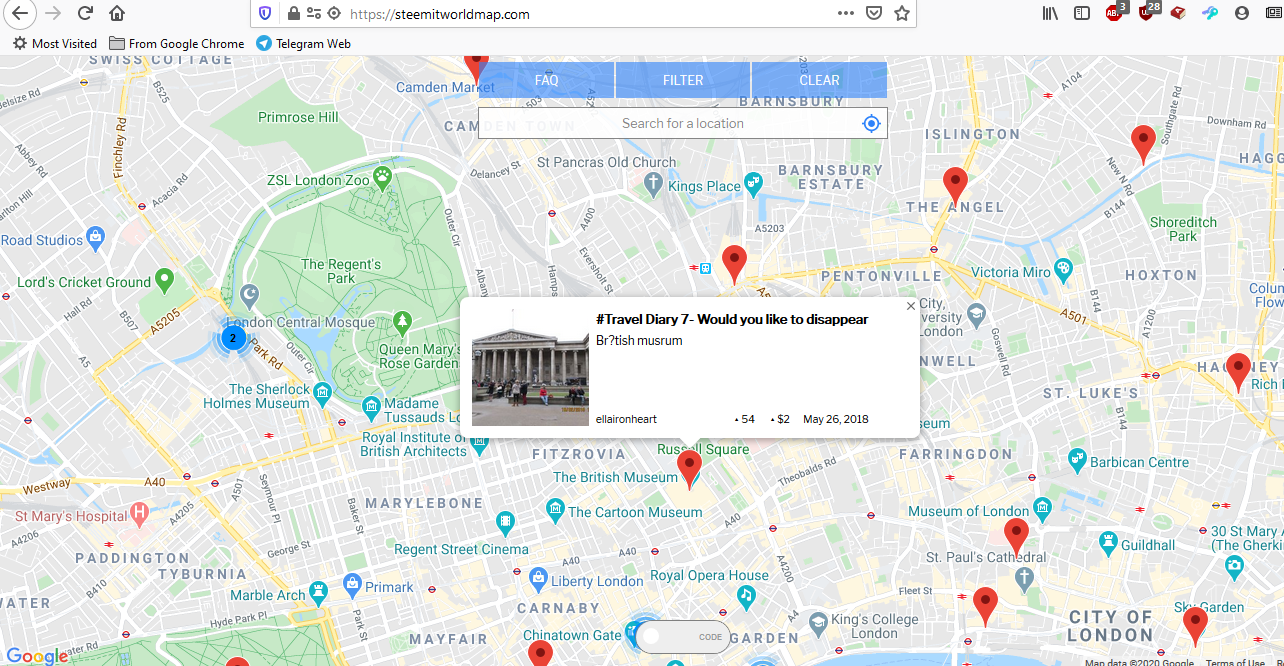Select red pin at St. Paul's Cathedral
Screen dimensions: 1284x666
point(1017,537)
